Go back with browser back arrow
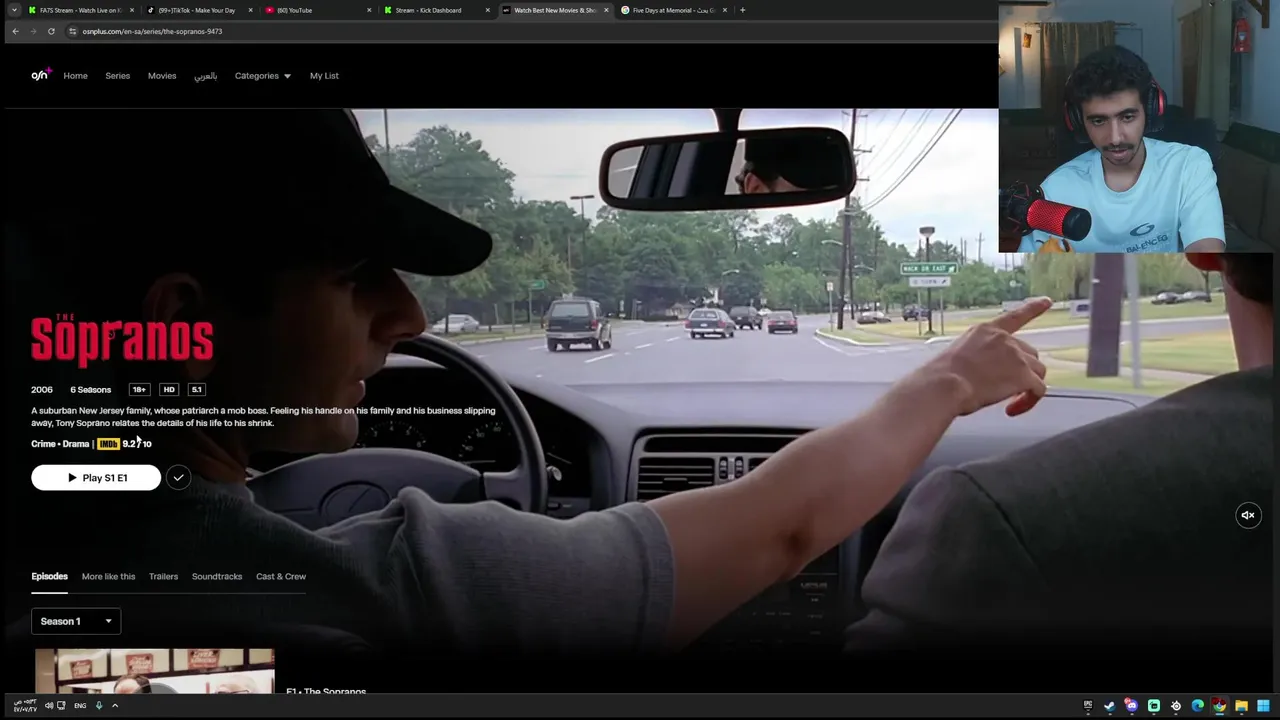Screen dimensions: 1280x720 tap(15, 31)
